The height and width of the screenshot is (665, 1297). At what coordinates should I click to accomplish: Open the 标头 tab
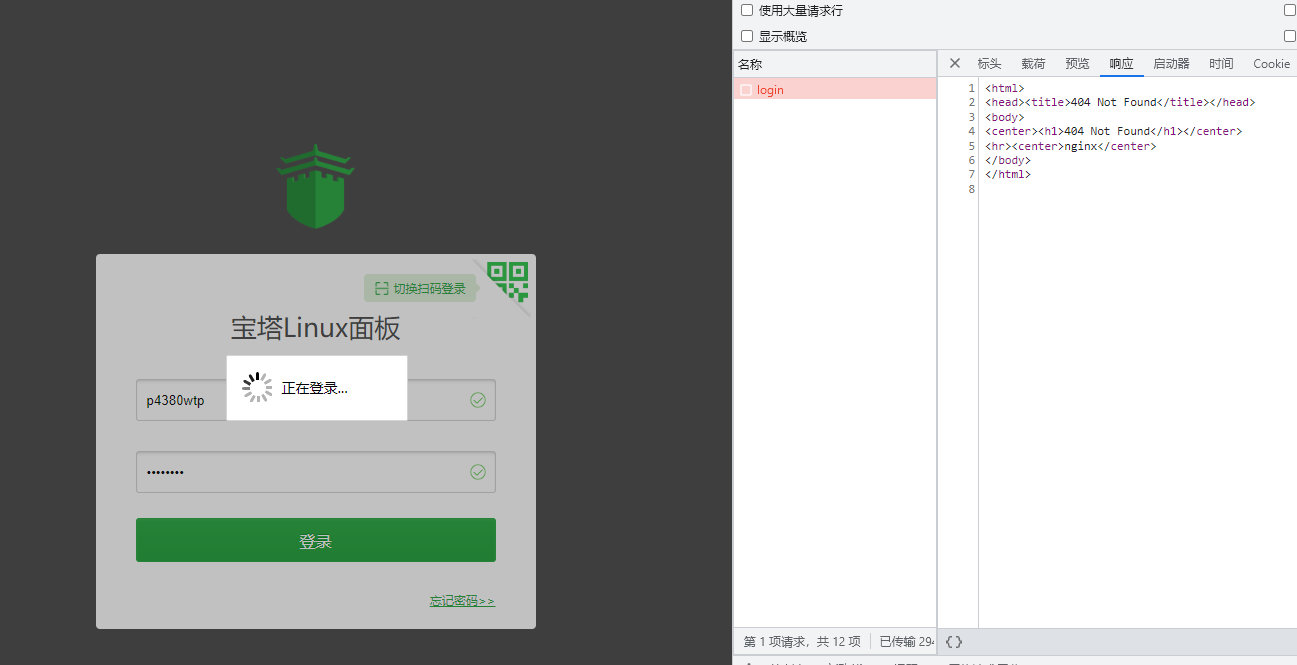tap(989, 64)
